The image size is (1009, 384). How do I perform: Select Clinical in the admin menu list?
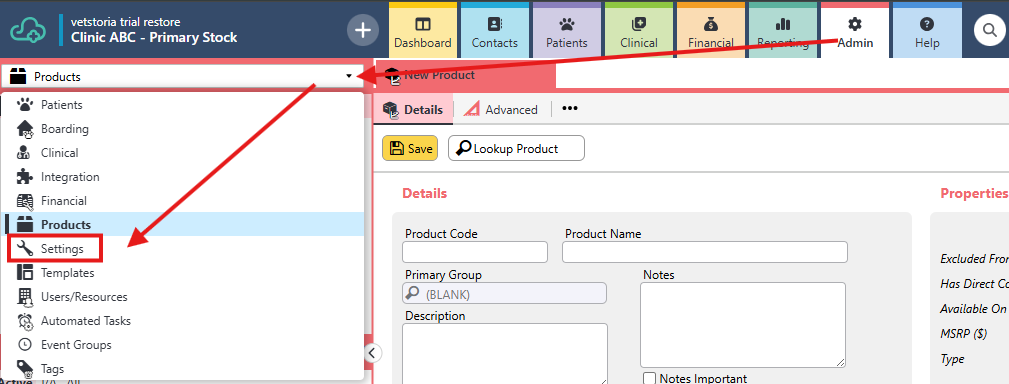pos(183,152)
